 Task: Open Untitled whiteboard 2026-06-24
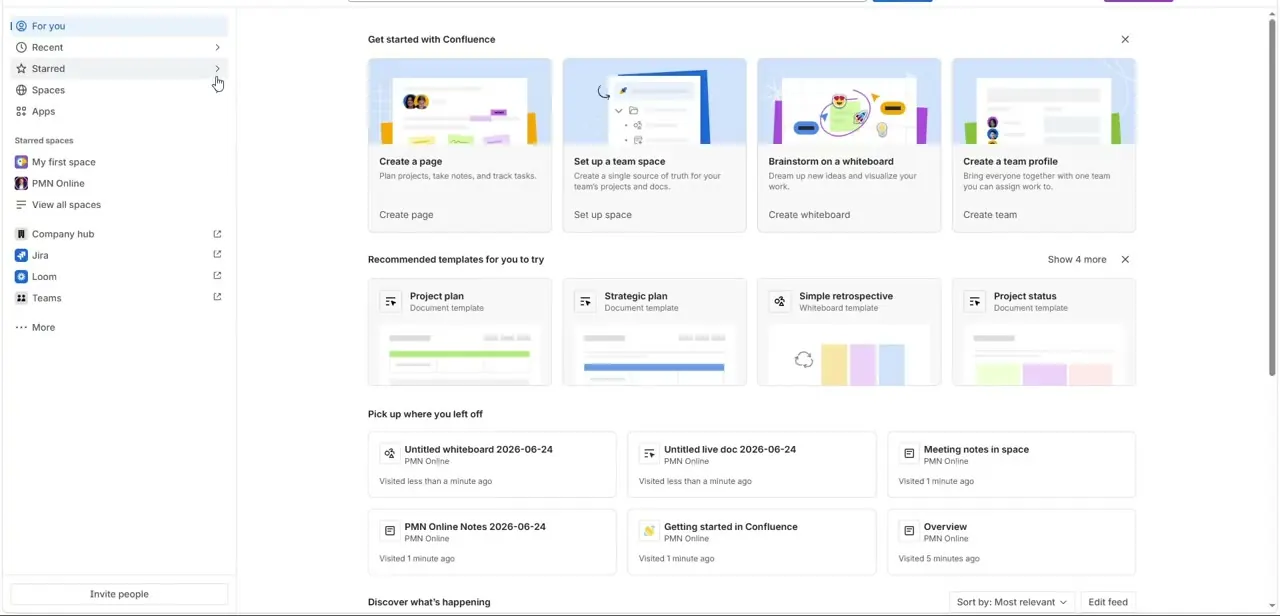(492, 465)
